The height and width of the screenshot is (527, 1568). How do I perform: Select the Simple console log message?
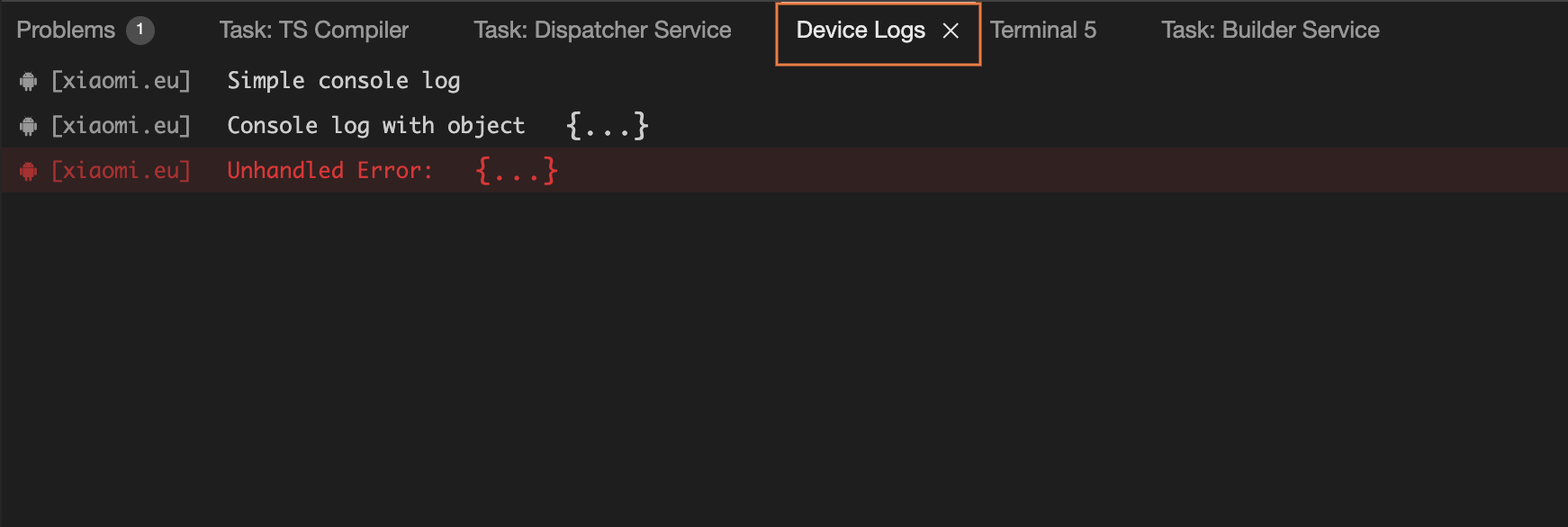coord(344,81)
